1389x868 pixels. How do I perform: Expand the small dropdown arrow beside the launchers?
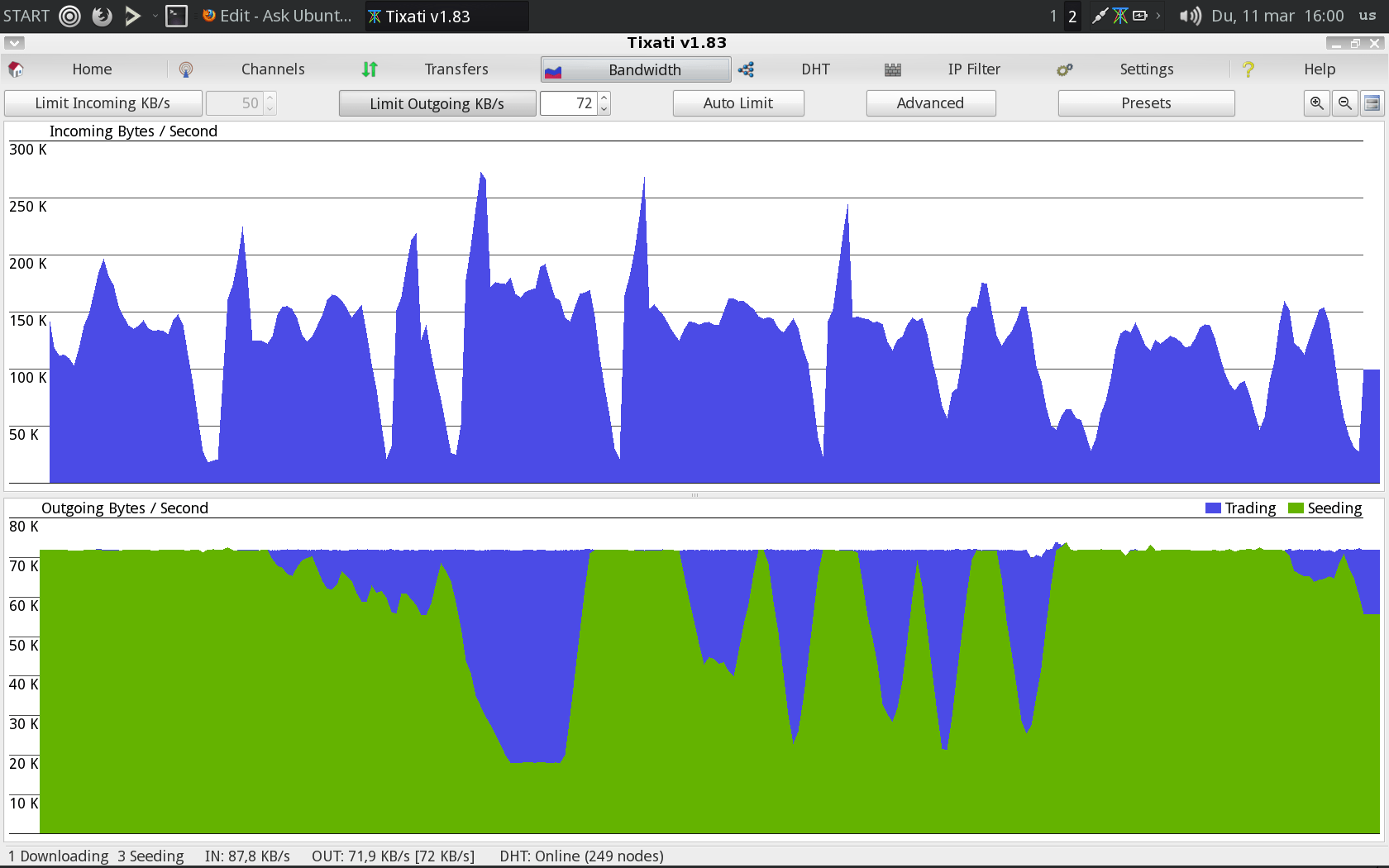click(155, 16)
